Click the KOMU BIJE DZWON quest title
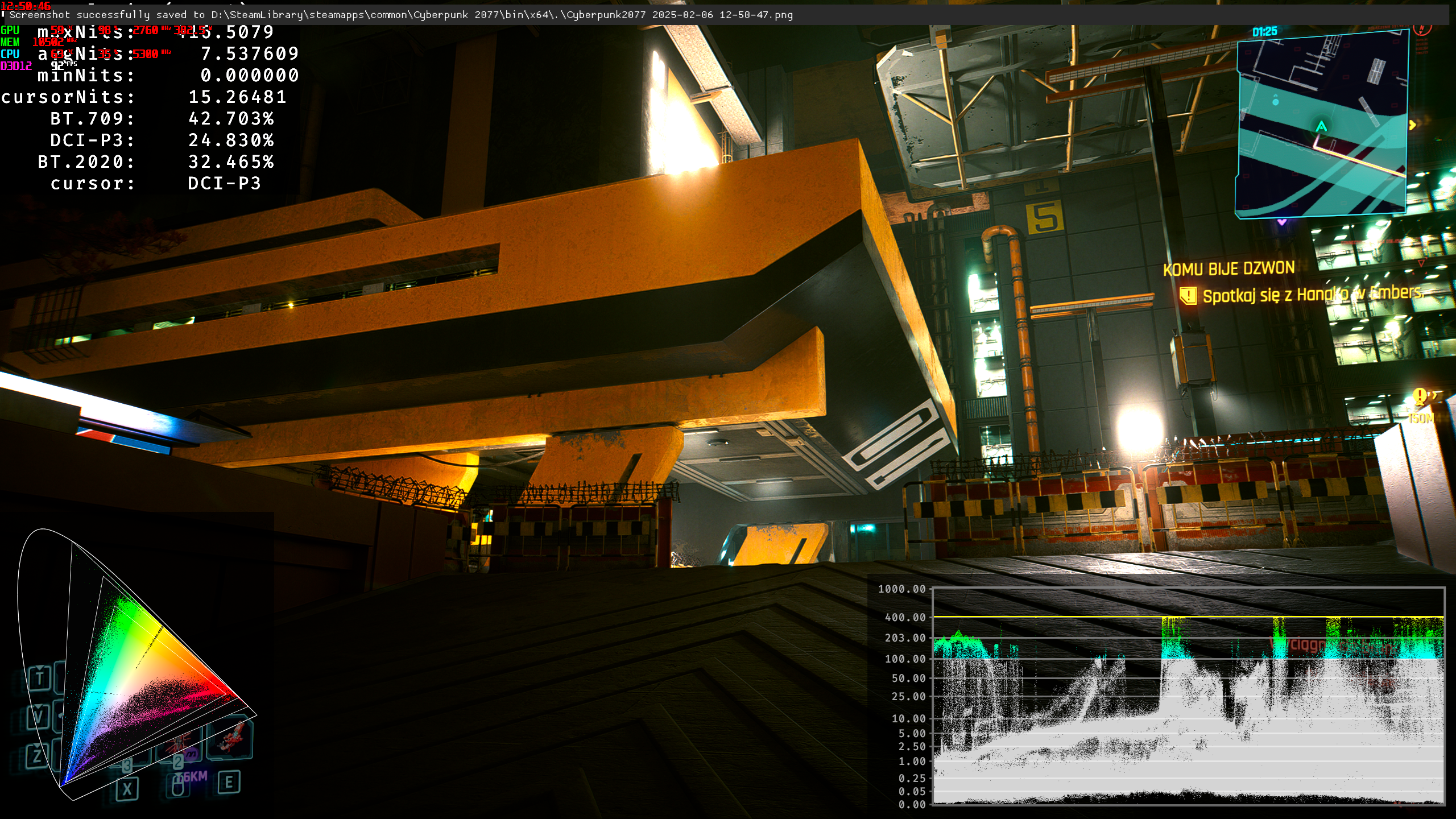1456x819 pixels. (x=1228, y=268)
